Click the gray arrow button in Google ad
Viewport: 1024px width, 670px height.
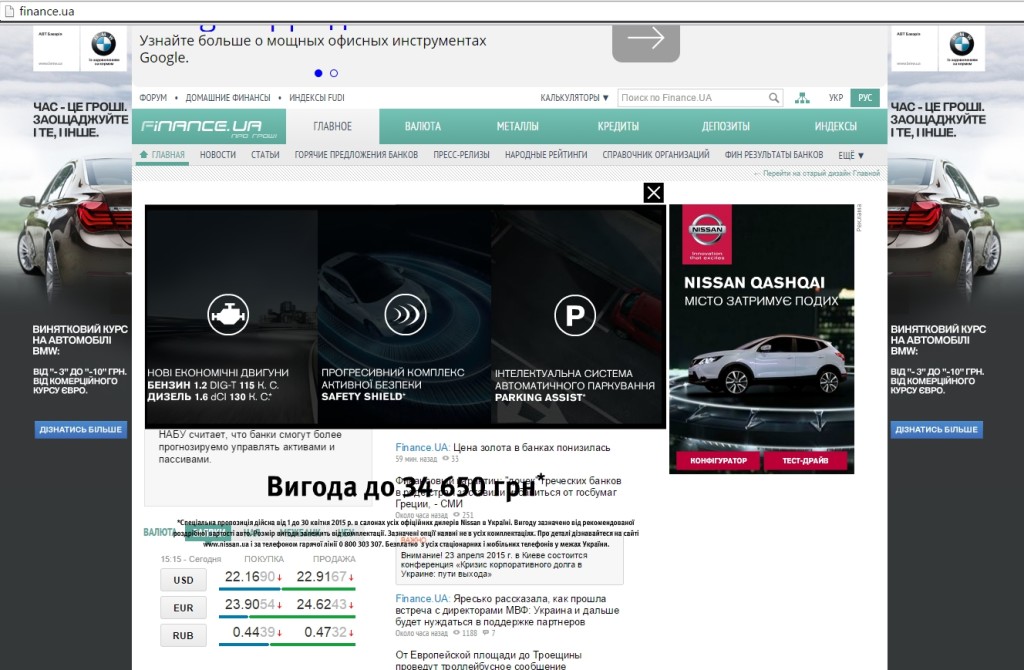pos(646,42)
